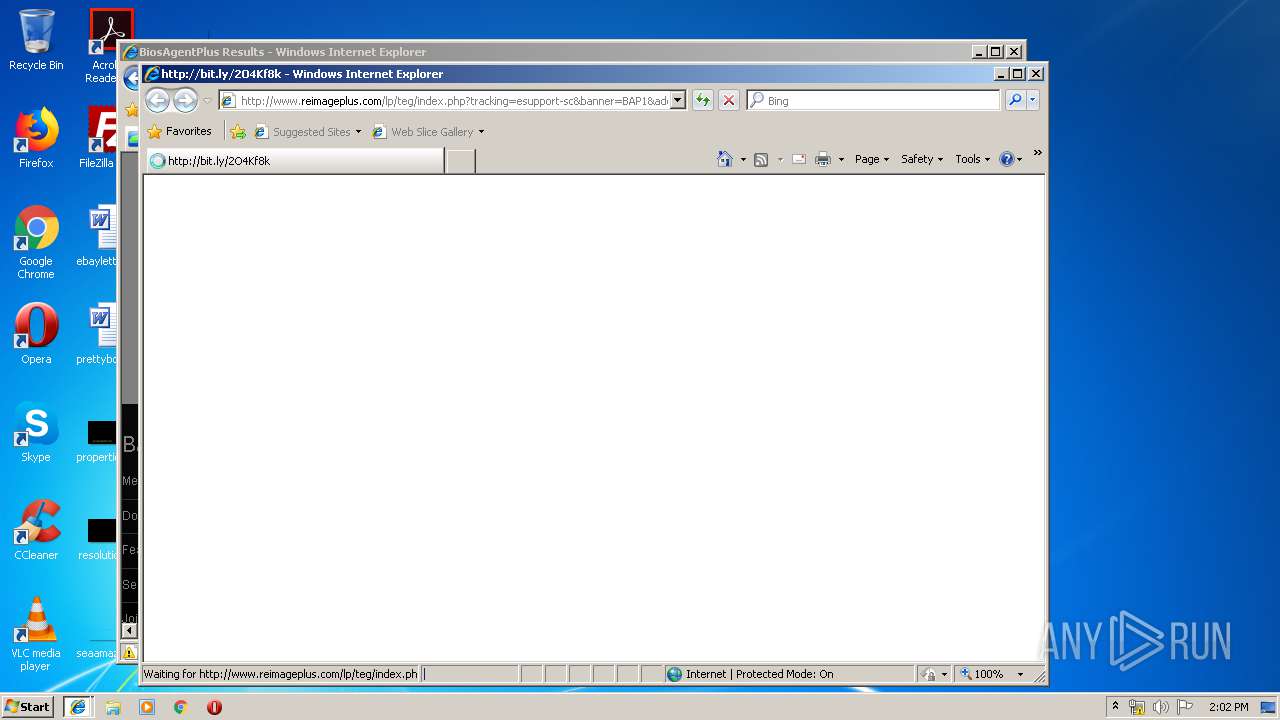This screenshot has height=720, width=1280.
Task: Click the Home page icon
Action: point(725,159)
